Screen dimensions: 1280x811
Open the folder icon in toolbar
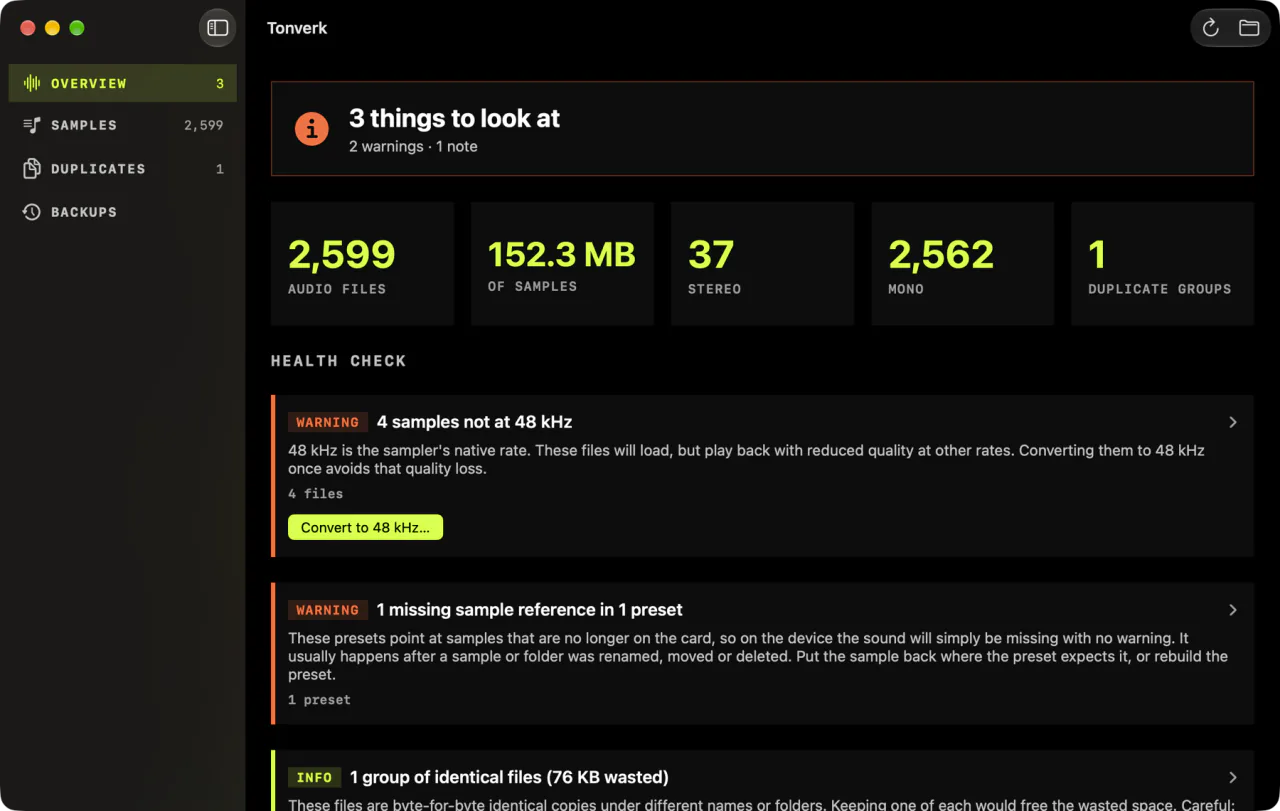click(x=1249, y=28)
